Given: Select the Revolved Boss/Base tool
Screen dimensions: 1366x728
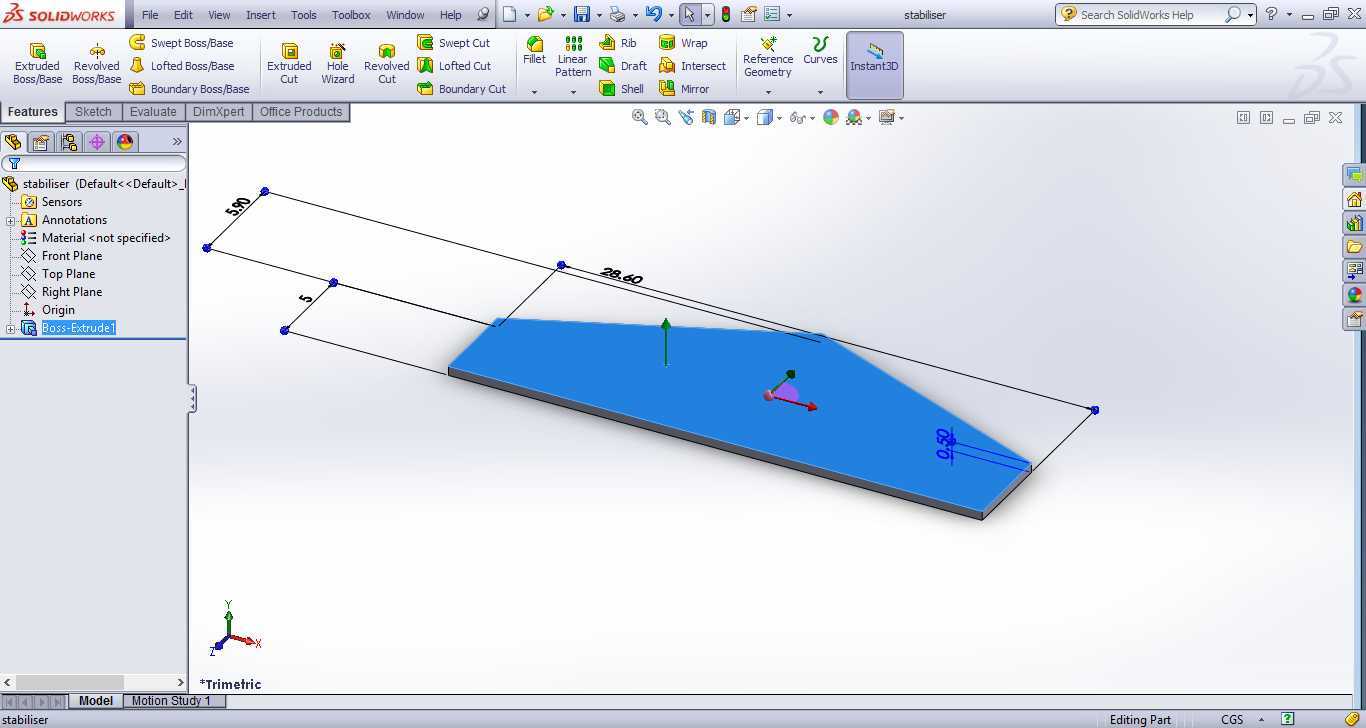Looking at the screenshot, I should point(96,63).
